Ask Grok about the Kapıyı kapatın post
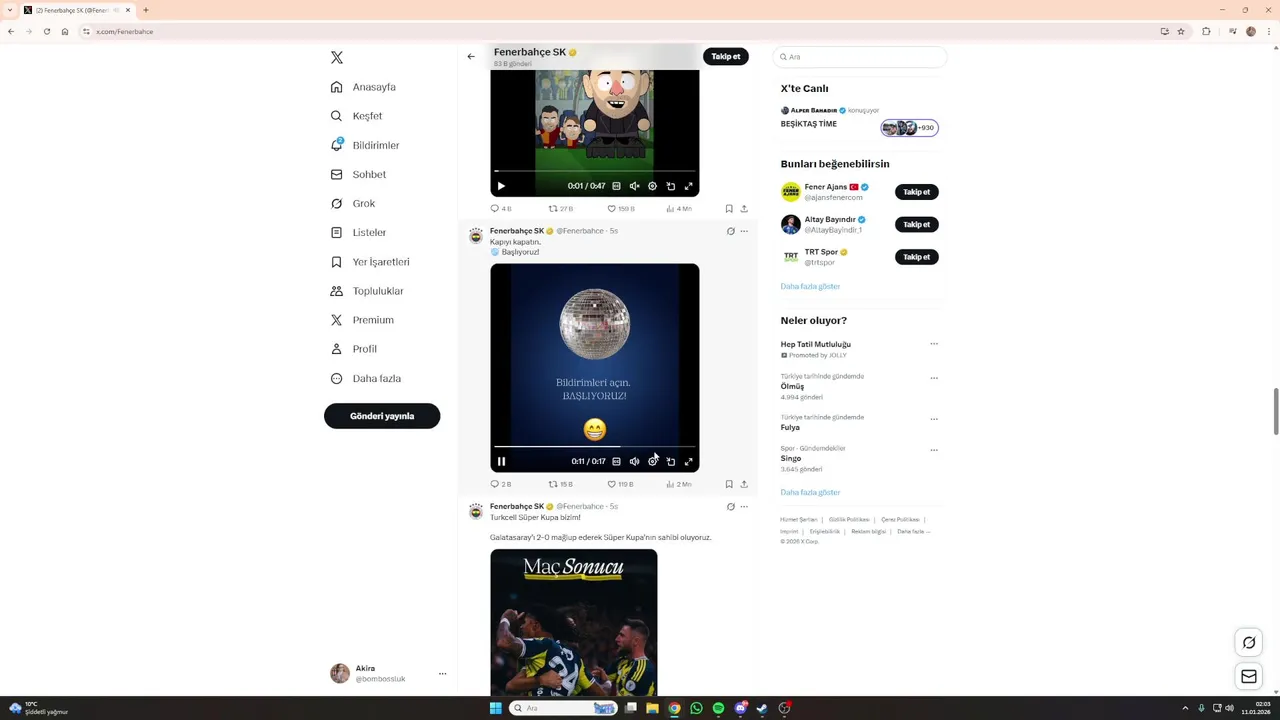This screenshot has width=1280, height=720. coord(731,231)
